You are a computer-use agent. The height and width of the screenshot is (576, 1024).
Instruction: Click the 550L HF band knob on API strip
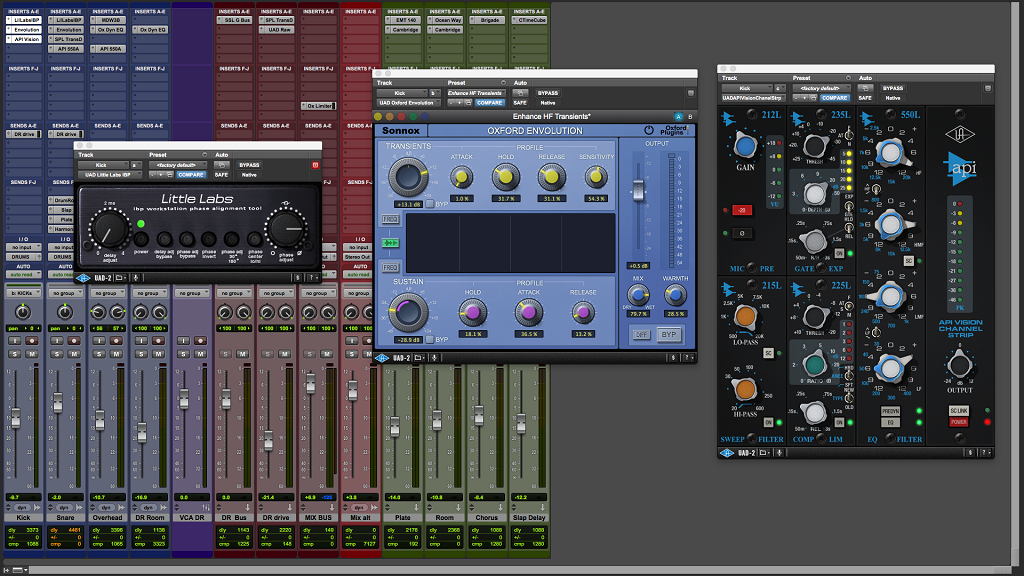889,153
